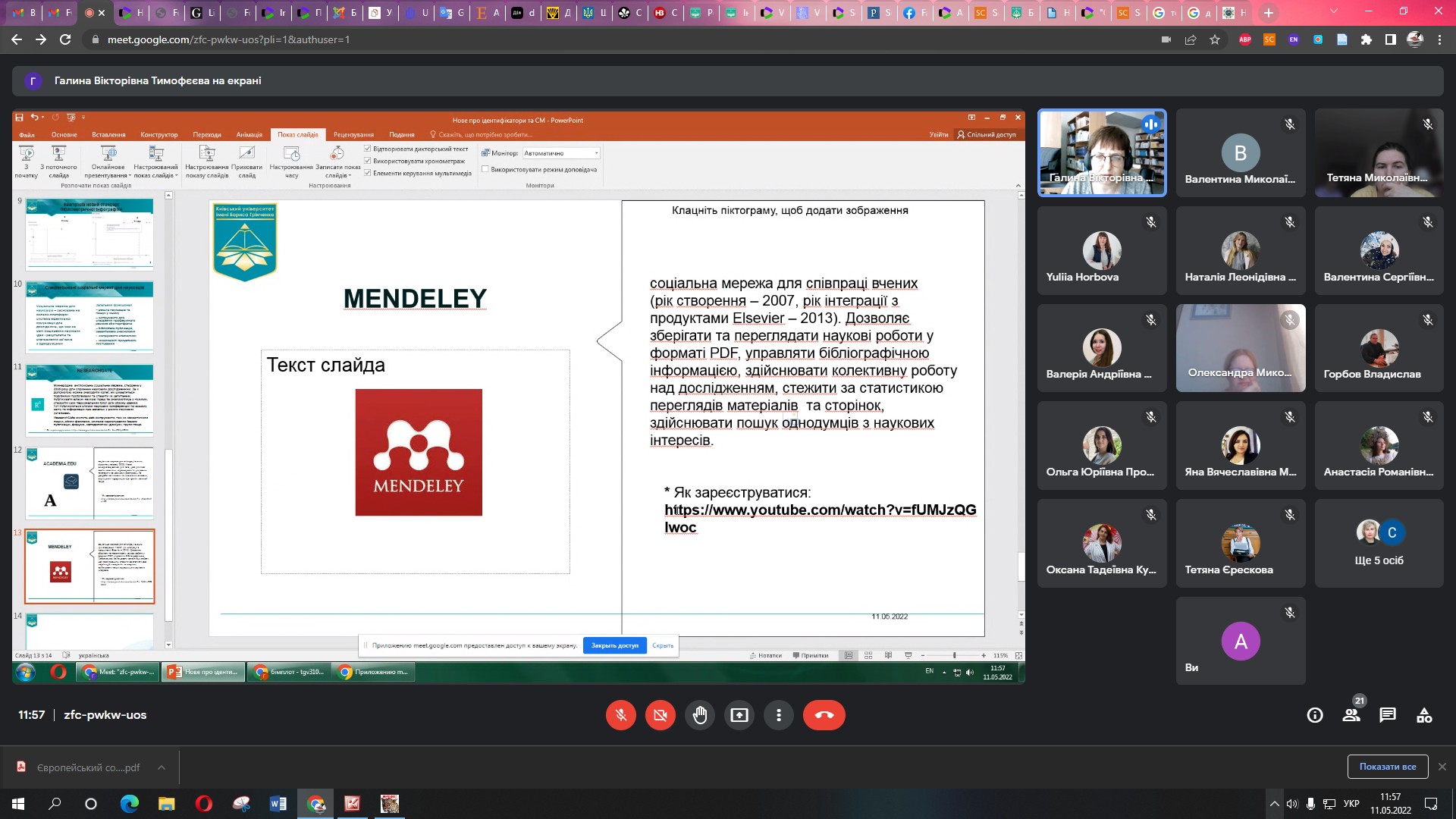This screenshot has height=819, width=1456.
Task: Open the activities icon
Action: click(x=1424, y=715)
